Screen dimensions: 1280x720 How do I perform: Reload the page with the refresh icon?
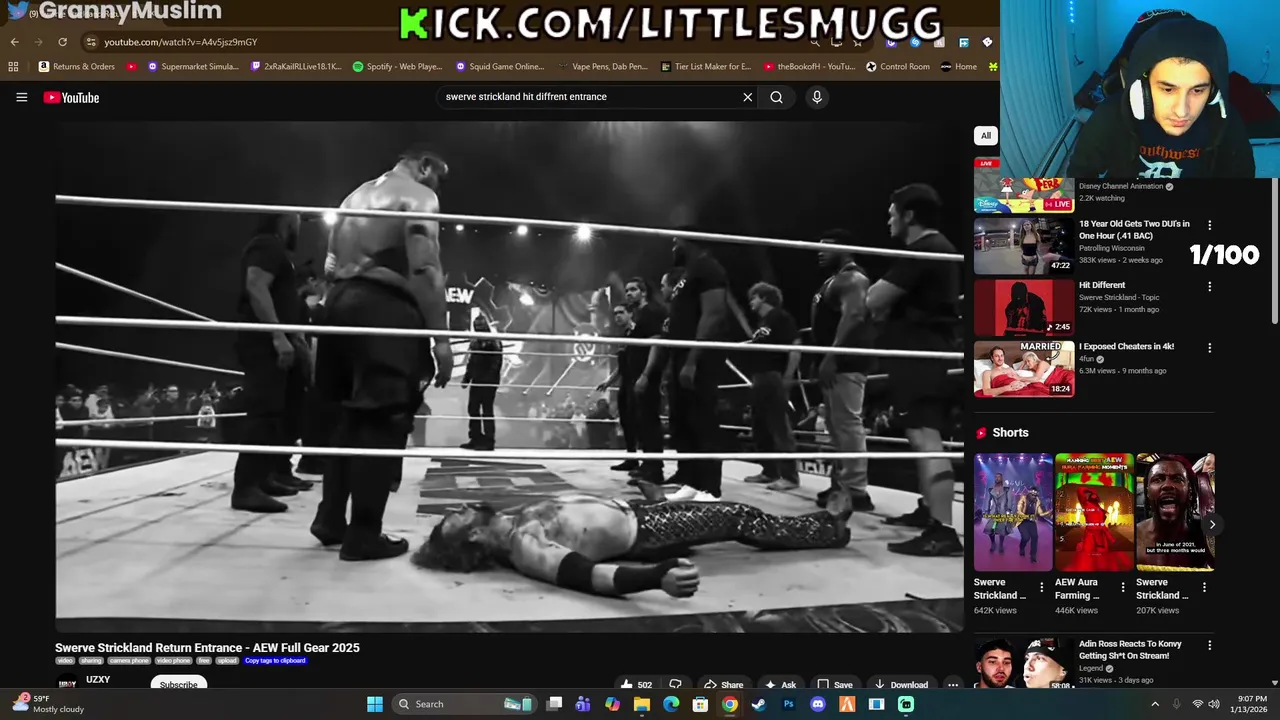pos(62,42)
